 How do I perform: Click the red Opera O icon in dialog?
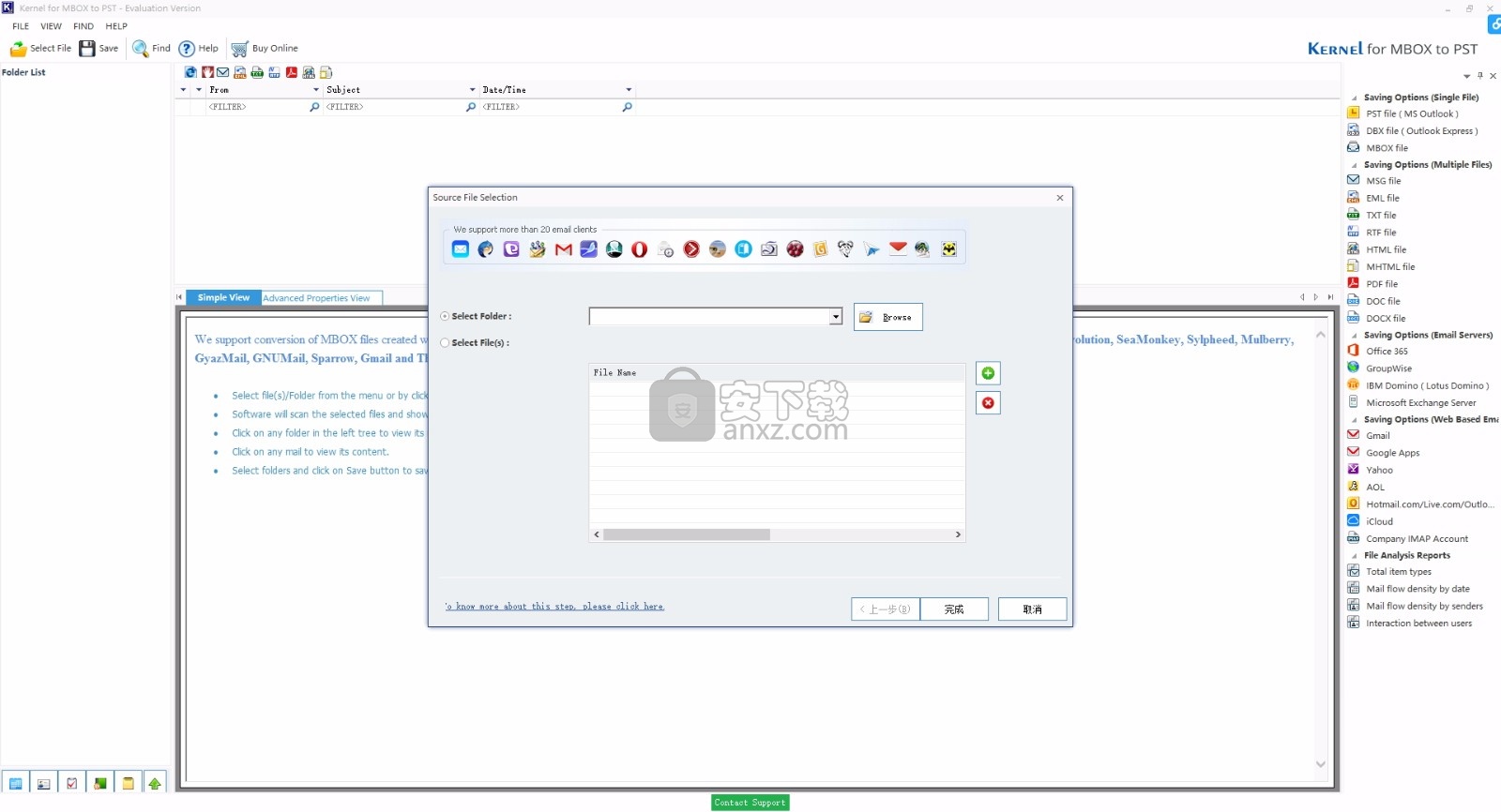coord(640,249)
